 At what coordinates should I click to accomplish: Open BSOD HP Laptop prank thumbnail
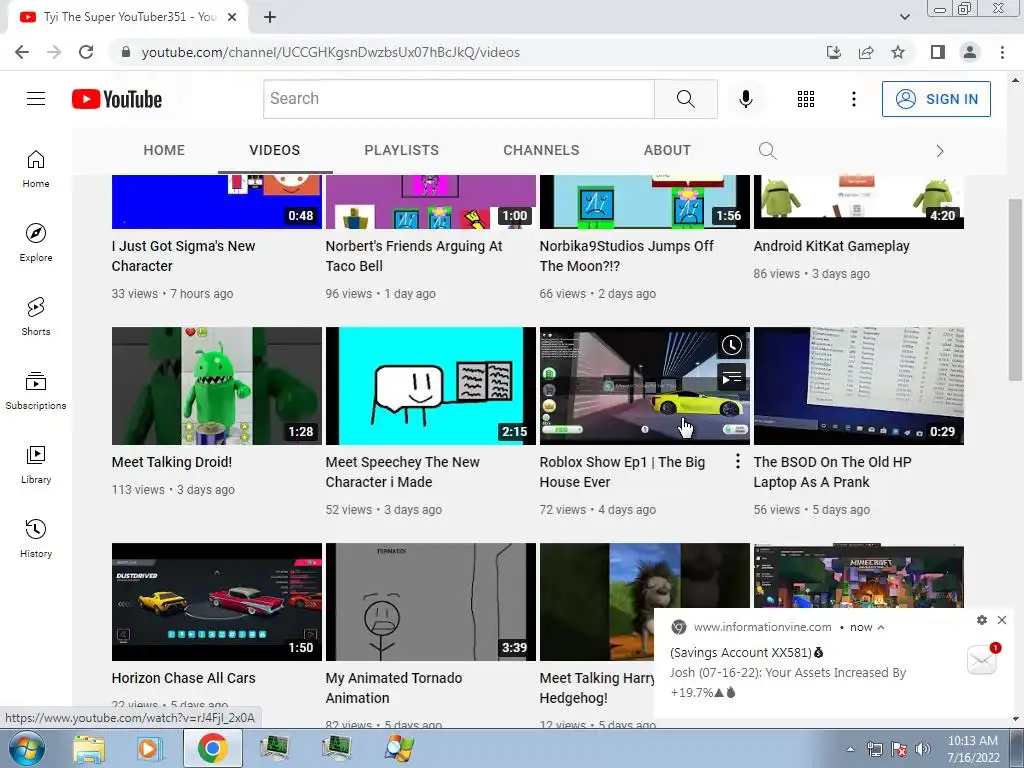[859, 386]
